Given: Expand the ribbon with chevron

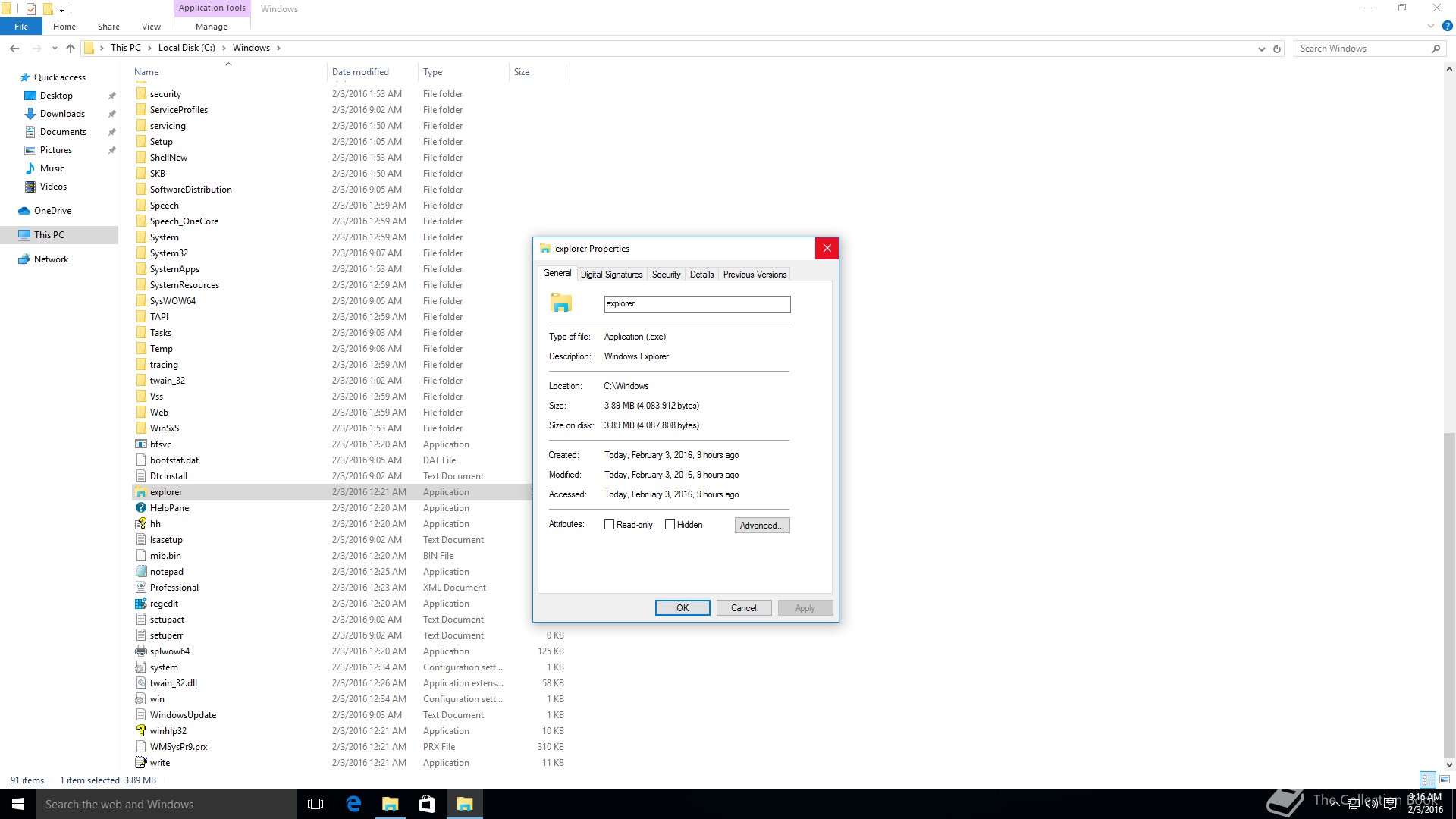Looking at the screenshot, I should tap(1431, 27).
